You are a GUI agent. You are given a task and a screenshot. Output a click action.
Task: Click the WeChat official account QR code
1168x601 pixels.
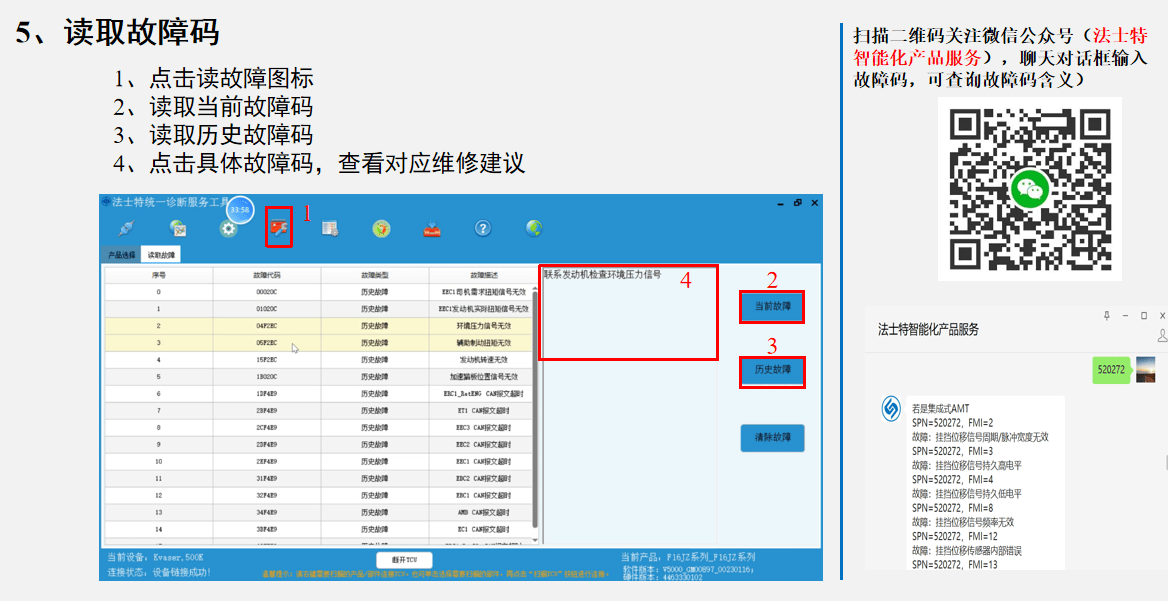tap(1029, 189)
